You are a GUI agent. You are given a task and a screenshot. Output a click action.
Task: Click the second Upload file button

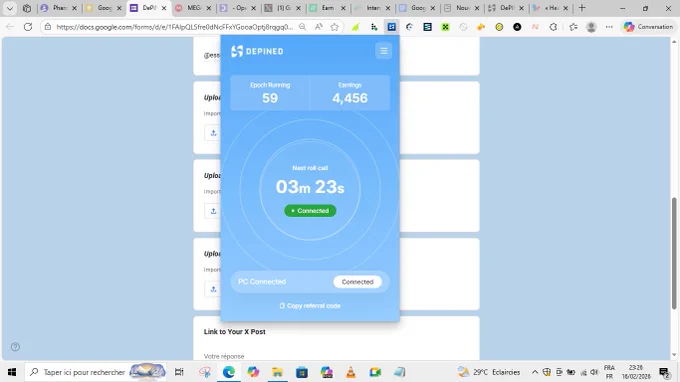213,211
